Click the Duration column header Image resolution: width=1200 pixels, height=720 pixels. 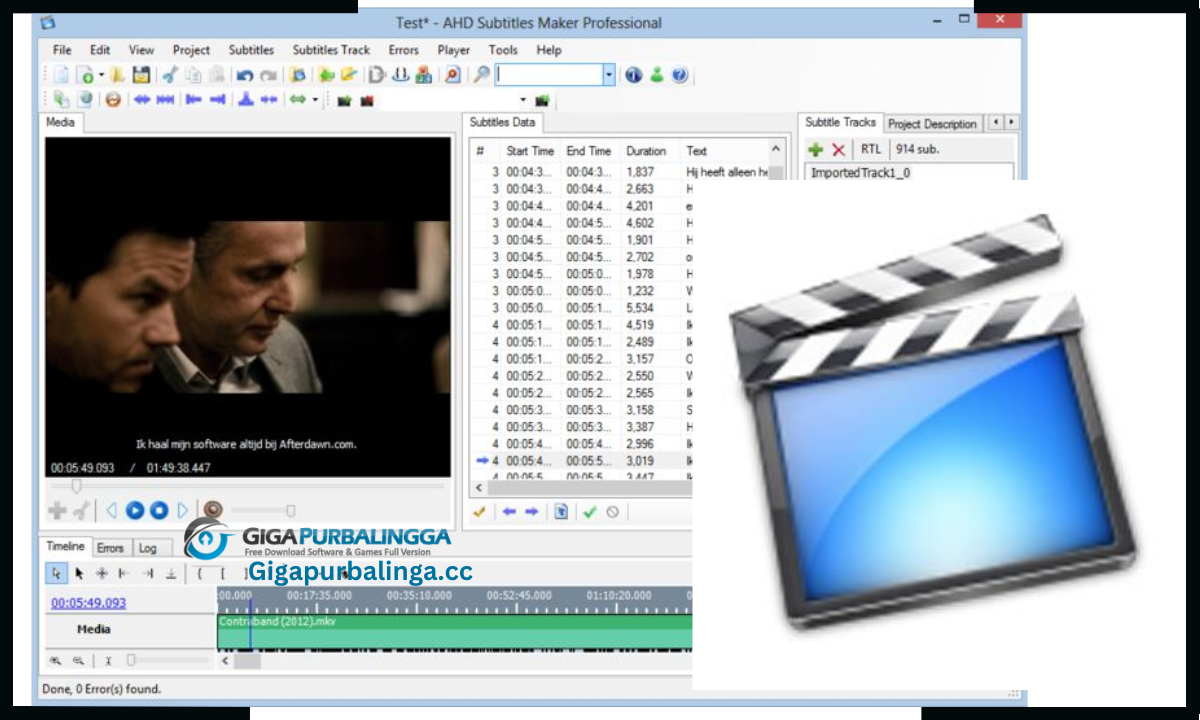click(x=647, y=151)
